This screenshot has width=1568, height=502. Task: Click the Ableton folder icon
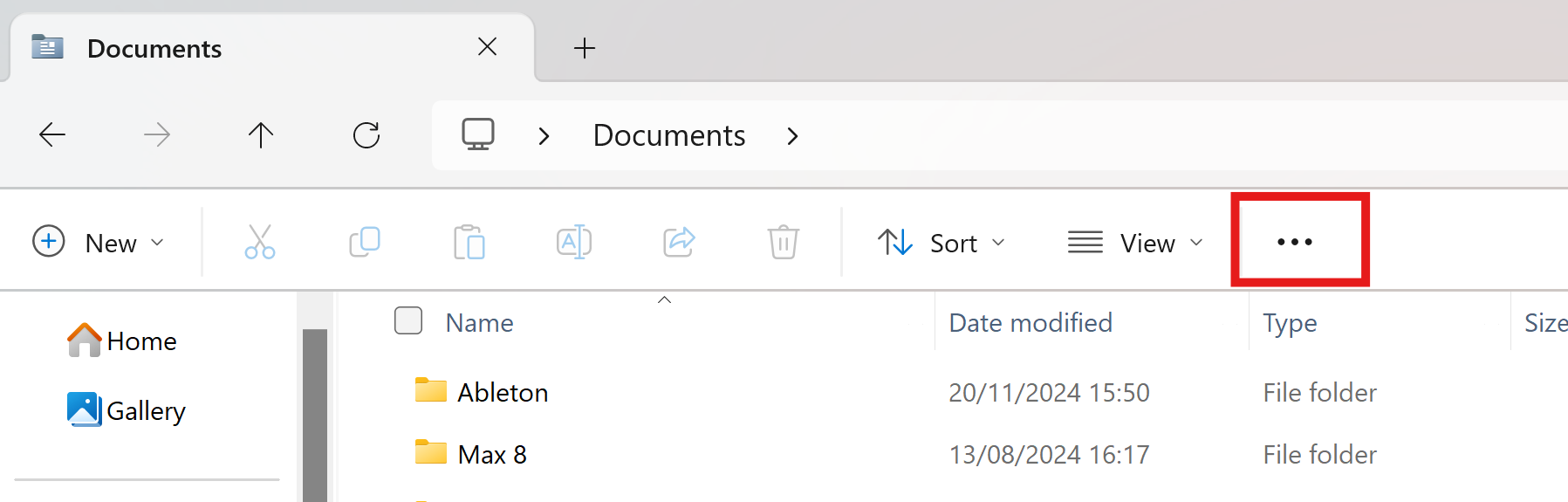(431, 390)
